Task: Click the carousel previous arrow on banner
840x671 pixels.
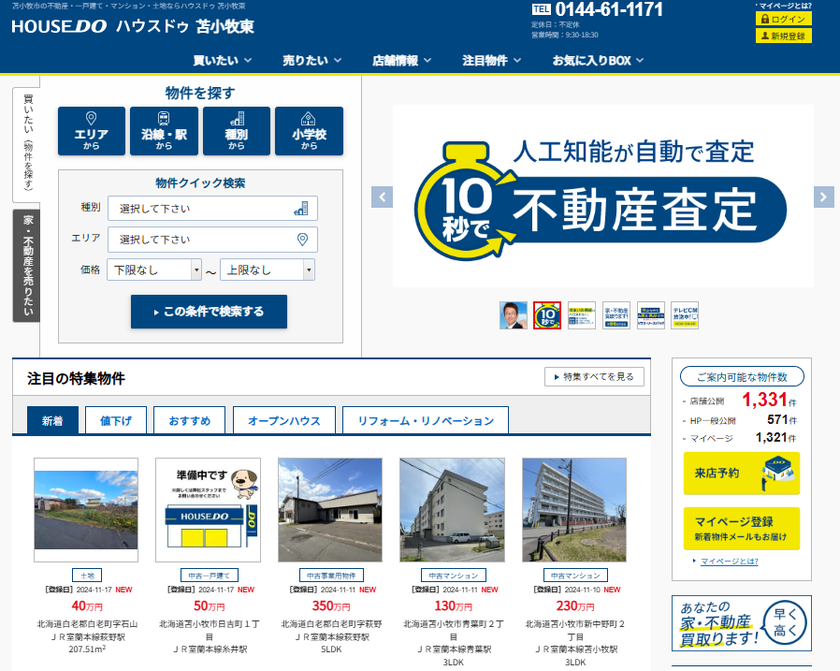Action: (381, 197)
